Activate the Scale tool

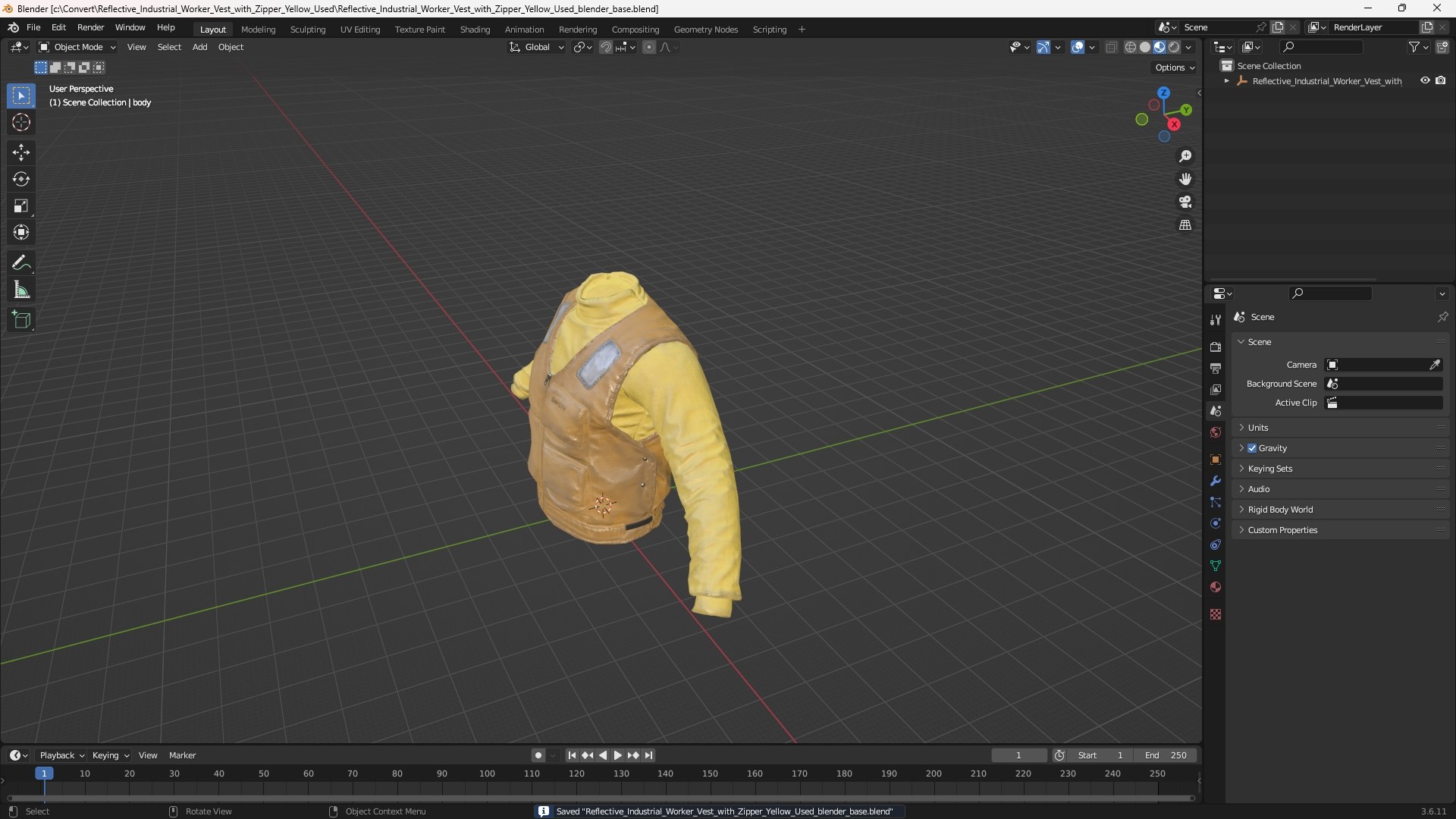coord(21,206)
